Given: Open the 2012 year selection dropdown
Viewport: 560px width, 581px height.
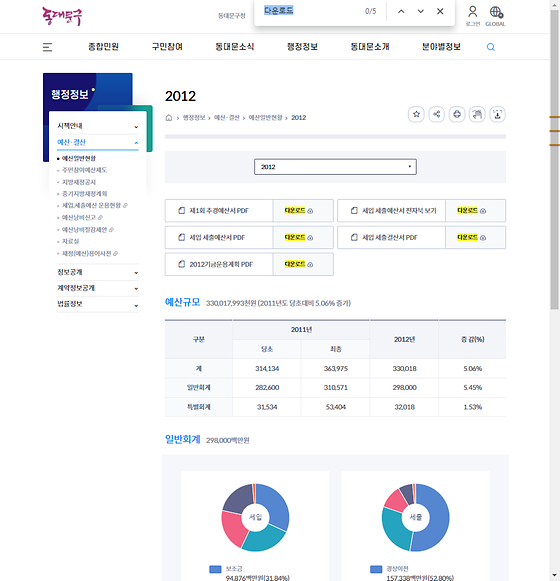Looking at the screenshot, I should 335,167.
